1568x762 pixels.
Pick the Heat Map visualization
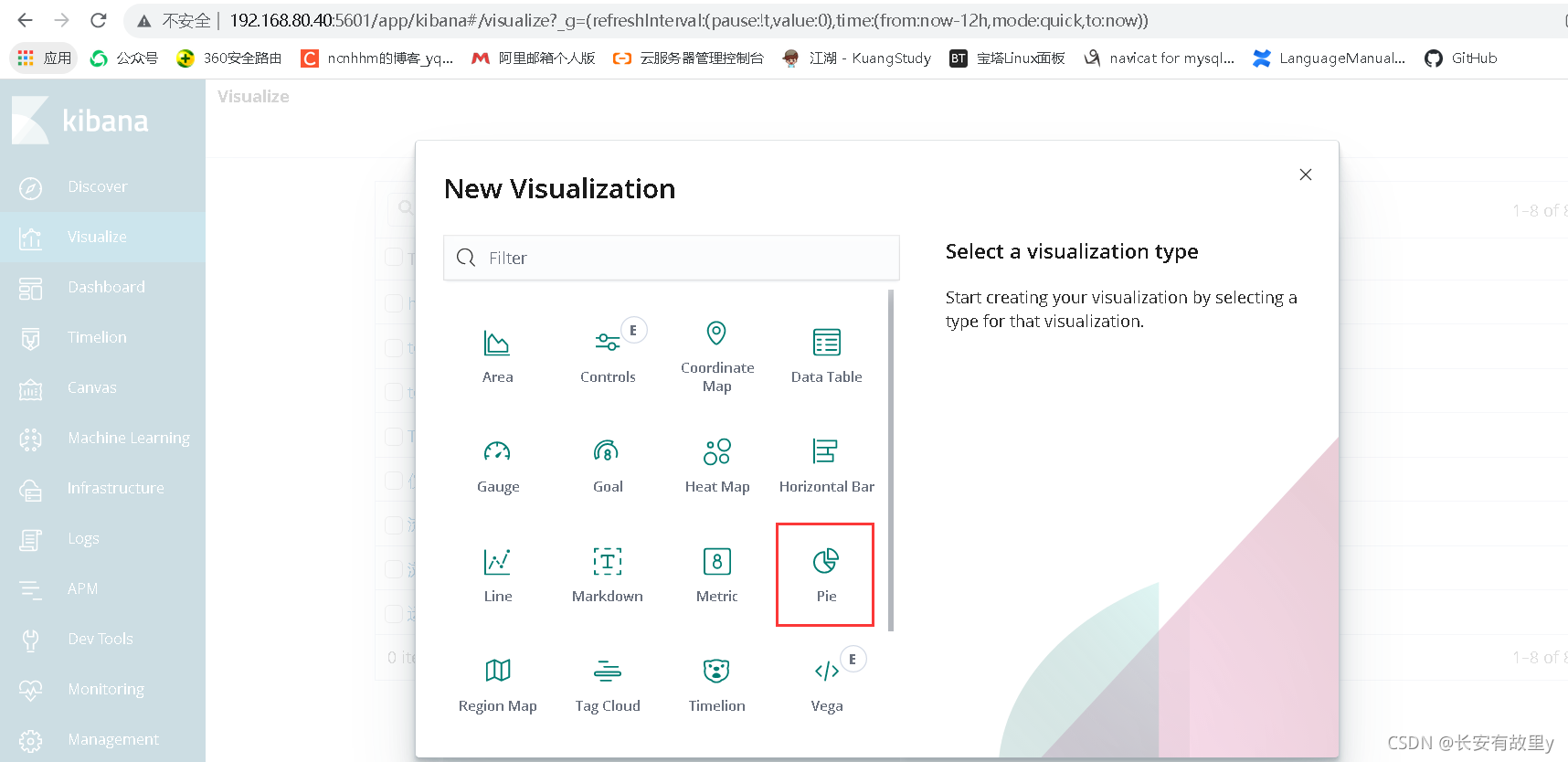(x=717, y=466)
